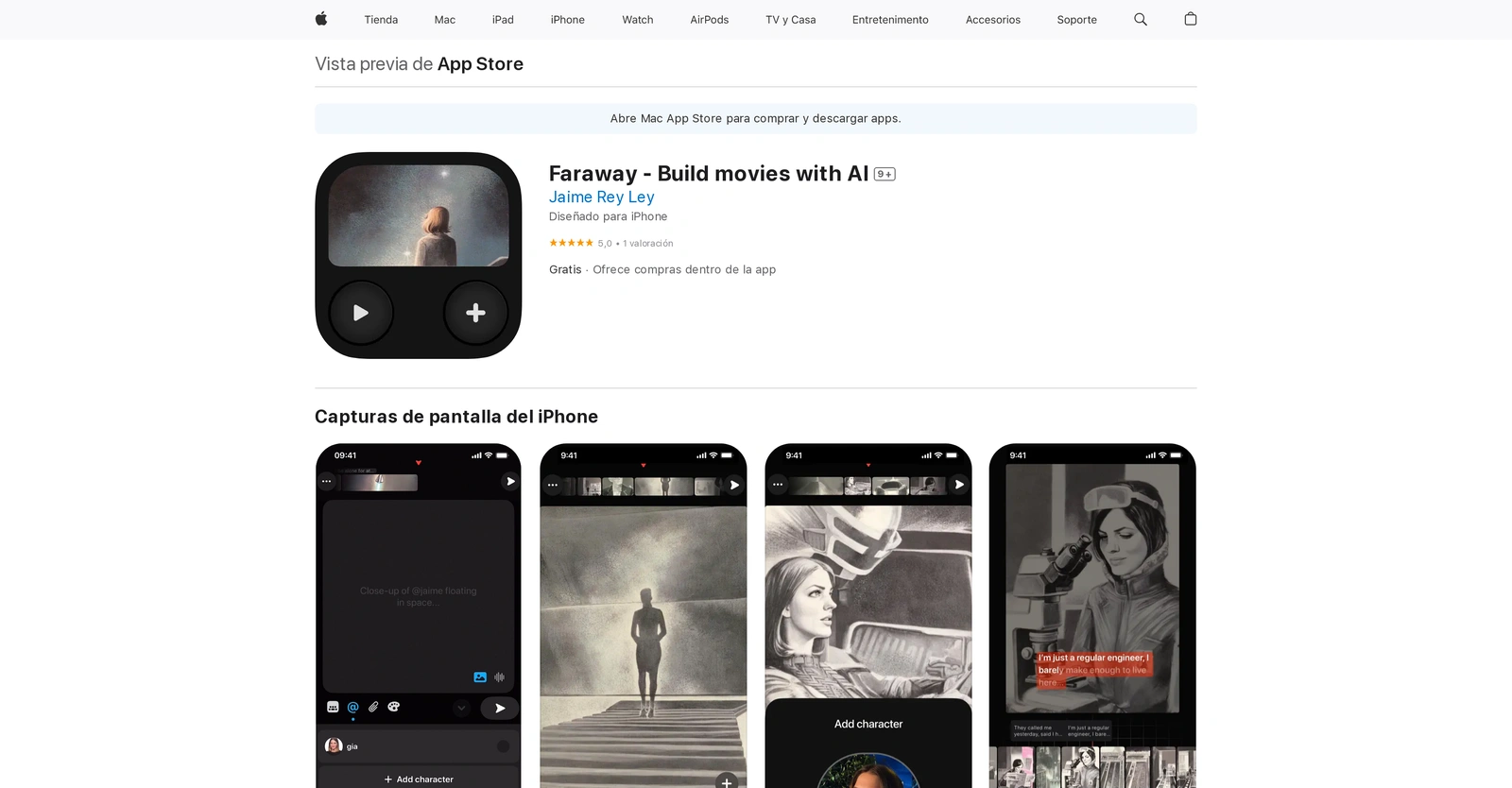This screenshot has height=788, width=1512.
Task: Open the Jaime Rey Ley developer link
Action: pos(602,197)
